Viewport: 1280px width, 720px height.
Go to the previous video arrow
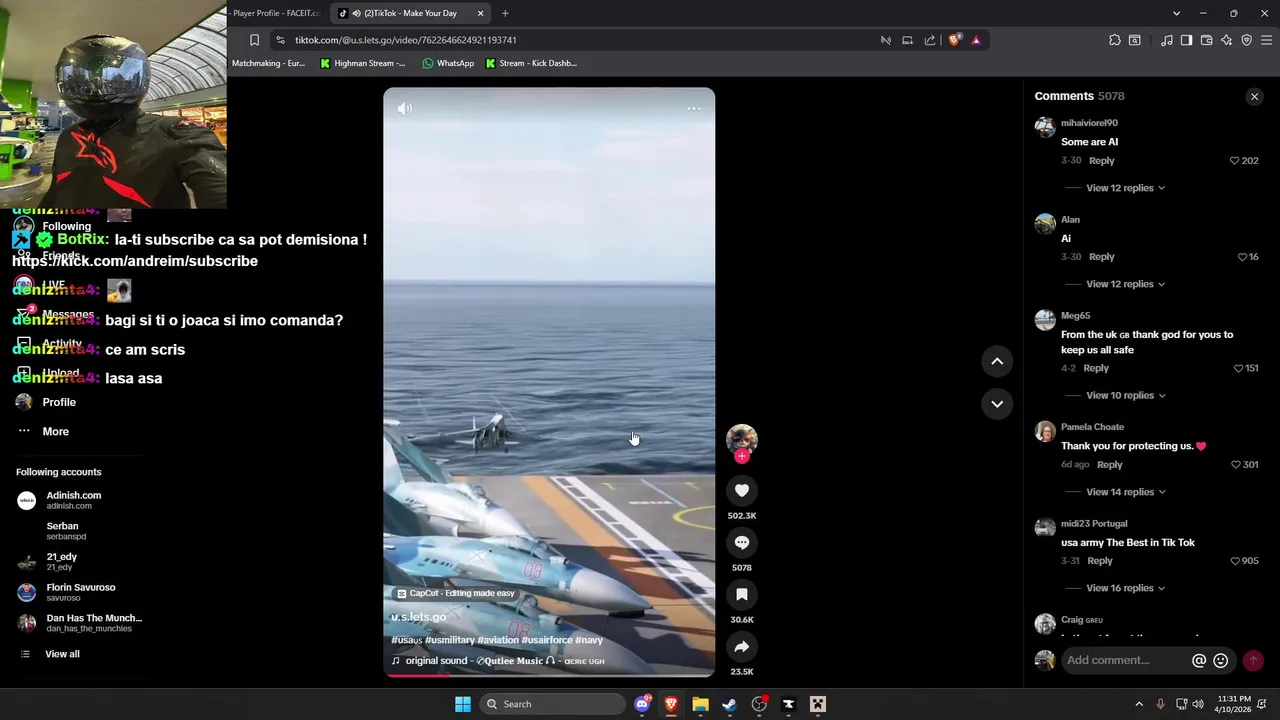click(997, 361)
